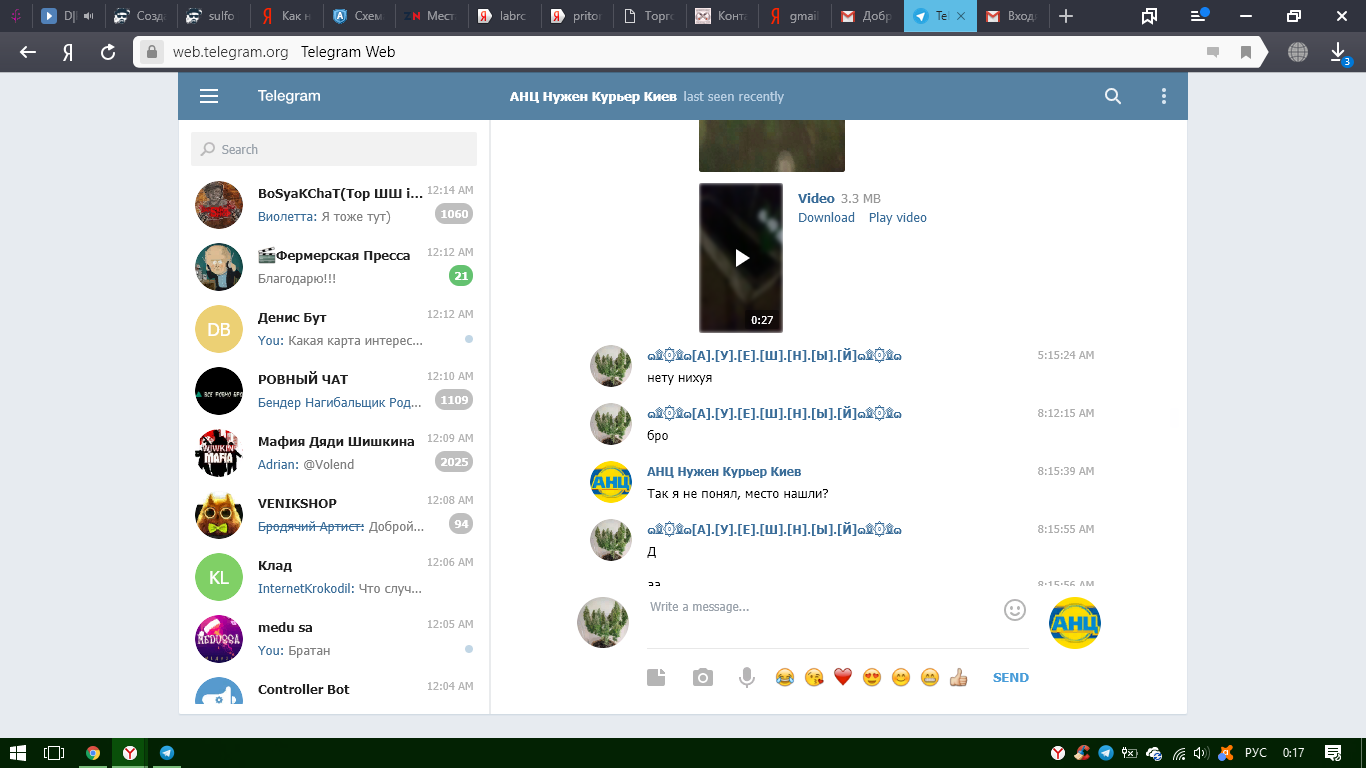Click the DB avatar of Денис Бут
The height and width of the screenshot is (768, 1366).
pyautogui.click(x=219, y=329)
